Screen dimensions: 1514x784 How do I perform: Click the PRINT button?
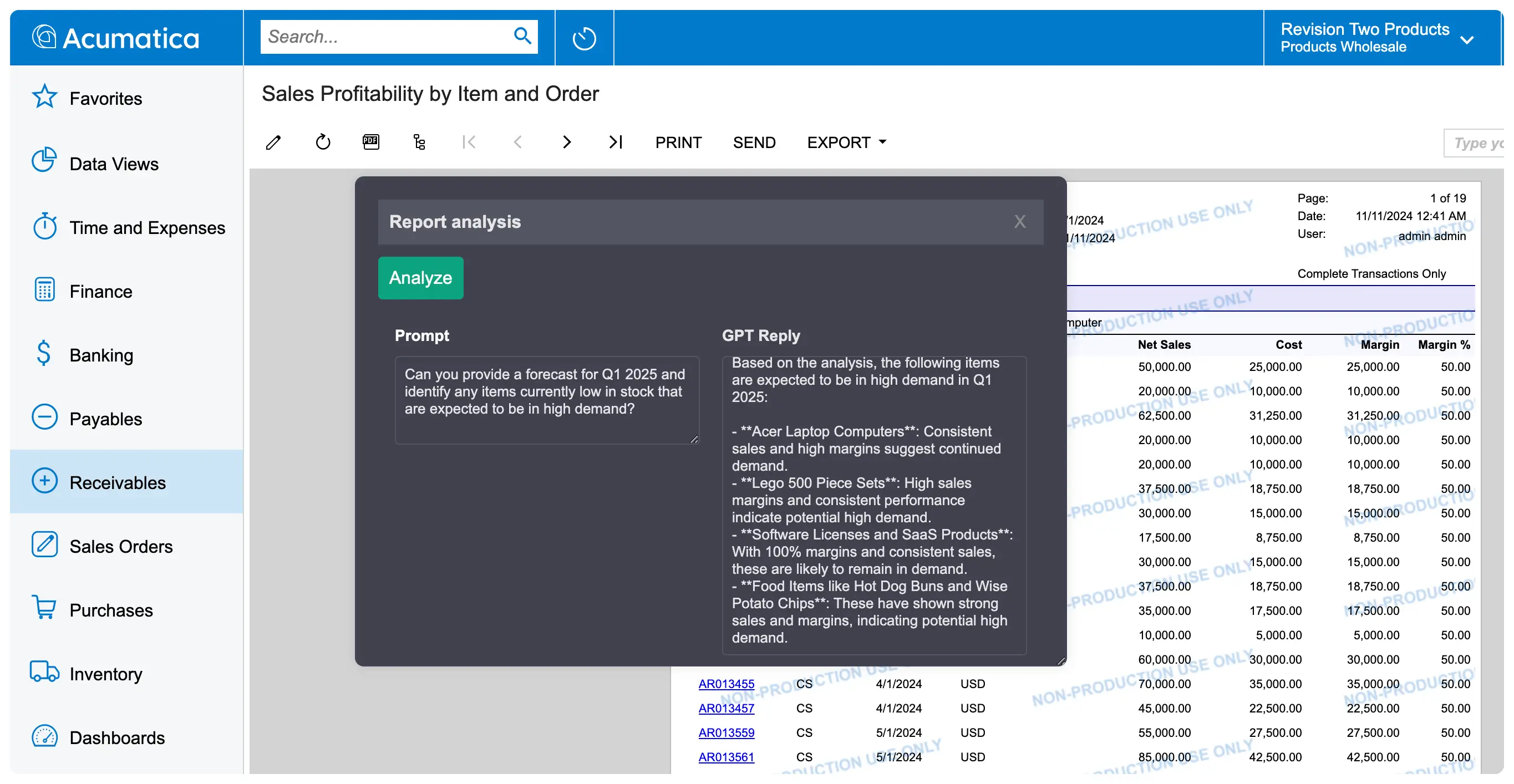click(x=678, y=142)
